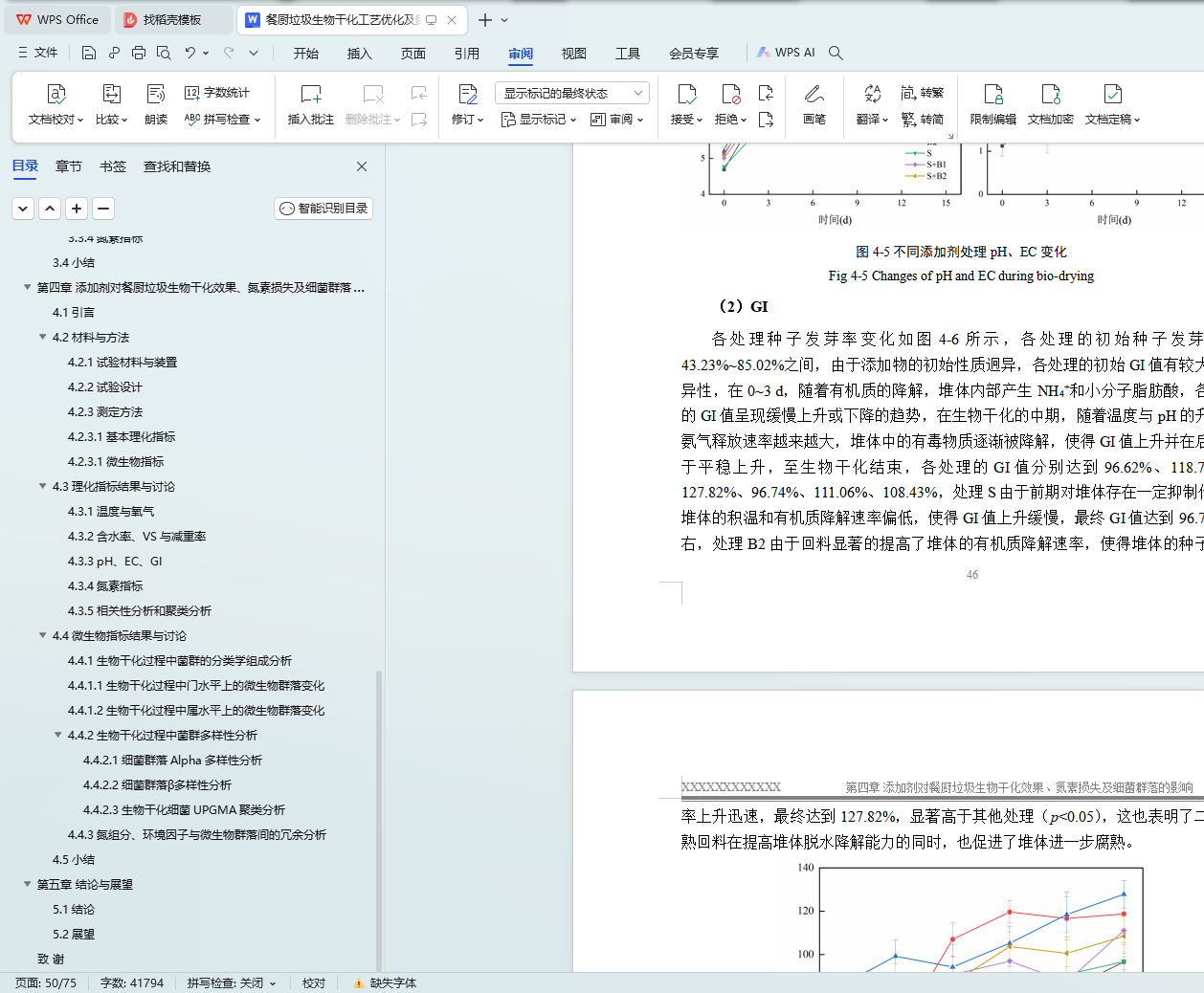Click 字数: 41794 in status bar
Image resolution: width=1204 pixels, height=993 pixels.
point(132,983)
